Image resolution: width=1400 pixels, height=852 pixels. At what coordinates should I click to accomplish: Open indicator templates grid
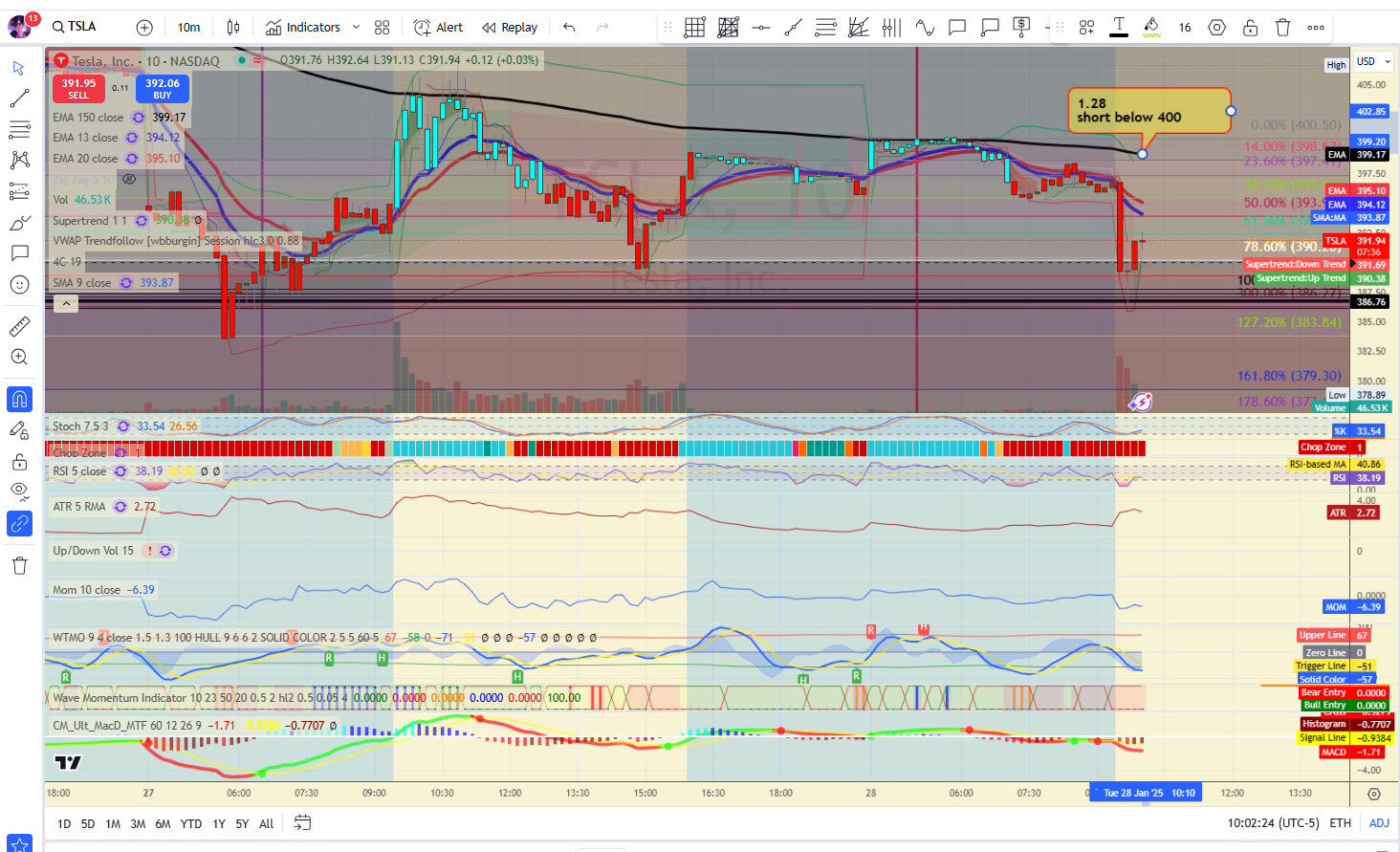[383, 28]
